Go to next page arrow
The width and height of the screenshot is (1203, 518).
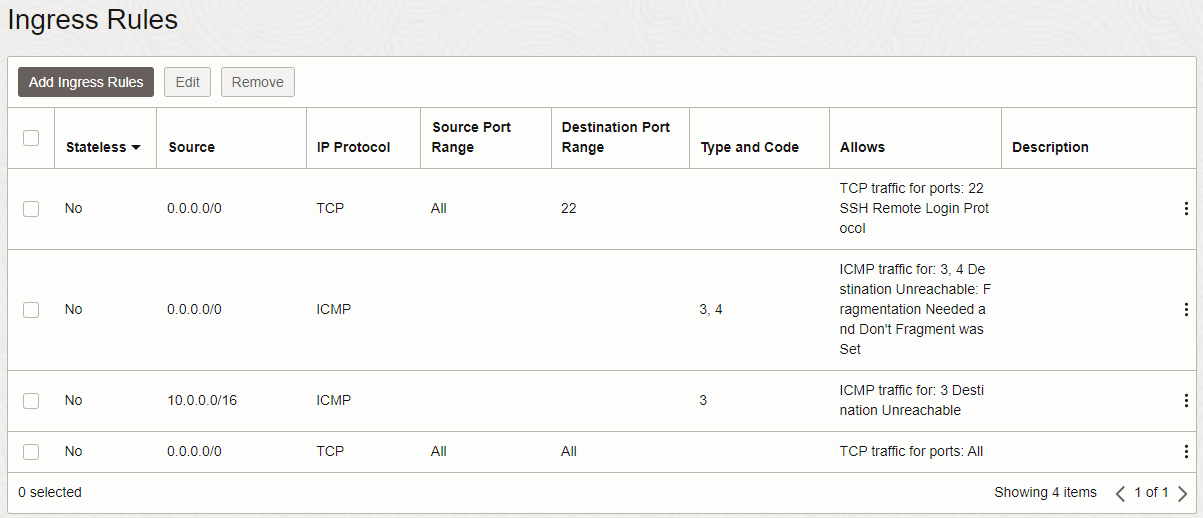click(1182, 493)
